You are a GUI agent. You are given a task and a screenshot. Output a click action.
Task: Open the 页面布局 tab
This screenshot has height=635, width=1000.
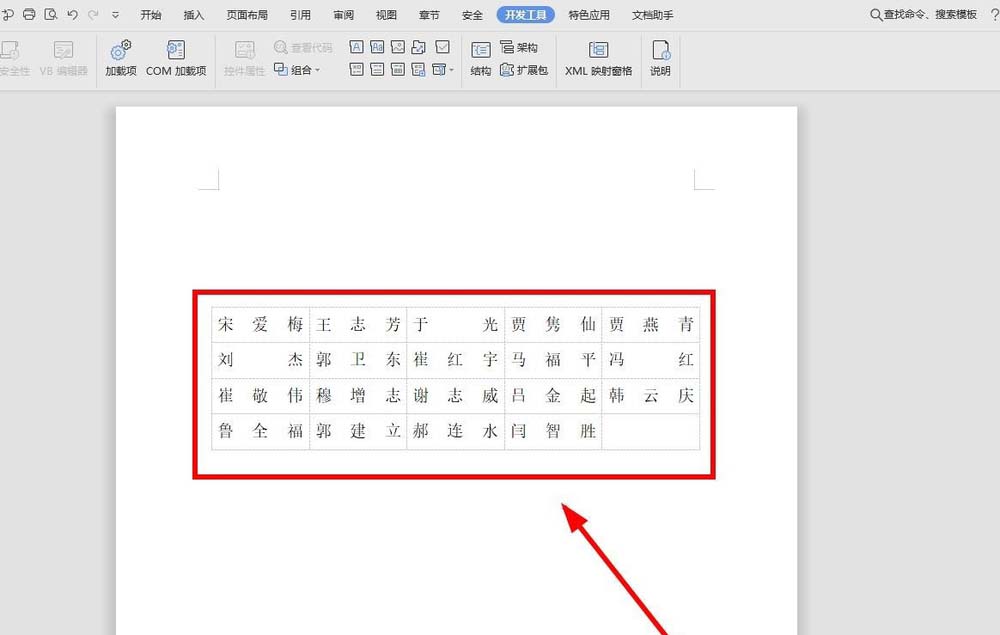(247, 15)
